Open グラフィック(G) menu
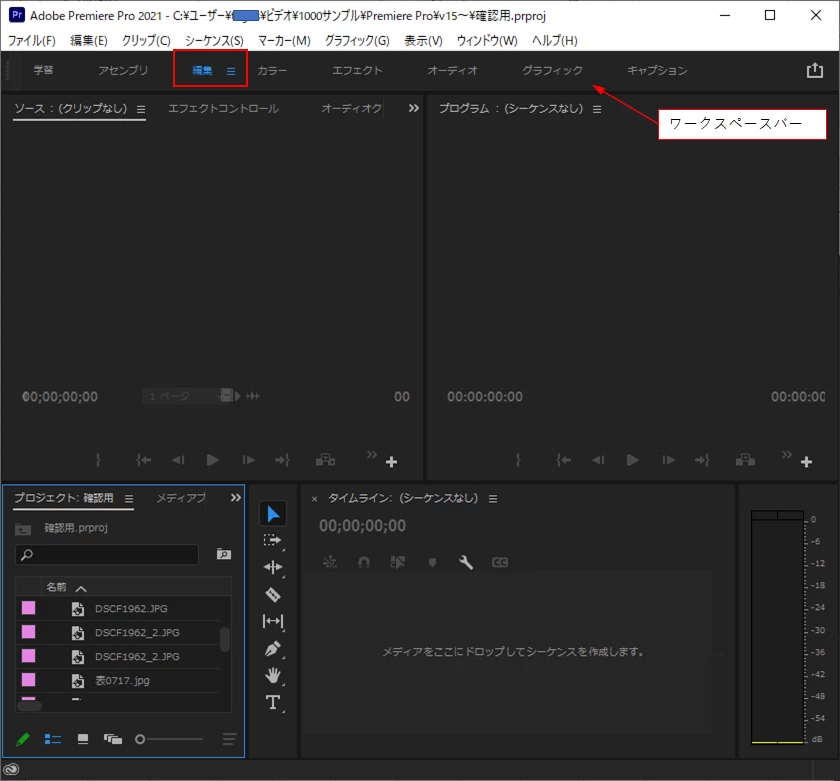The image size is (840, 781). (x=357, y=41)
